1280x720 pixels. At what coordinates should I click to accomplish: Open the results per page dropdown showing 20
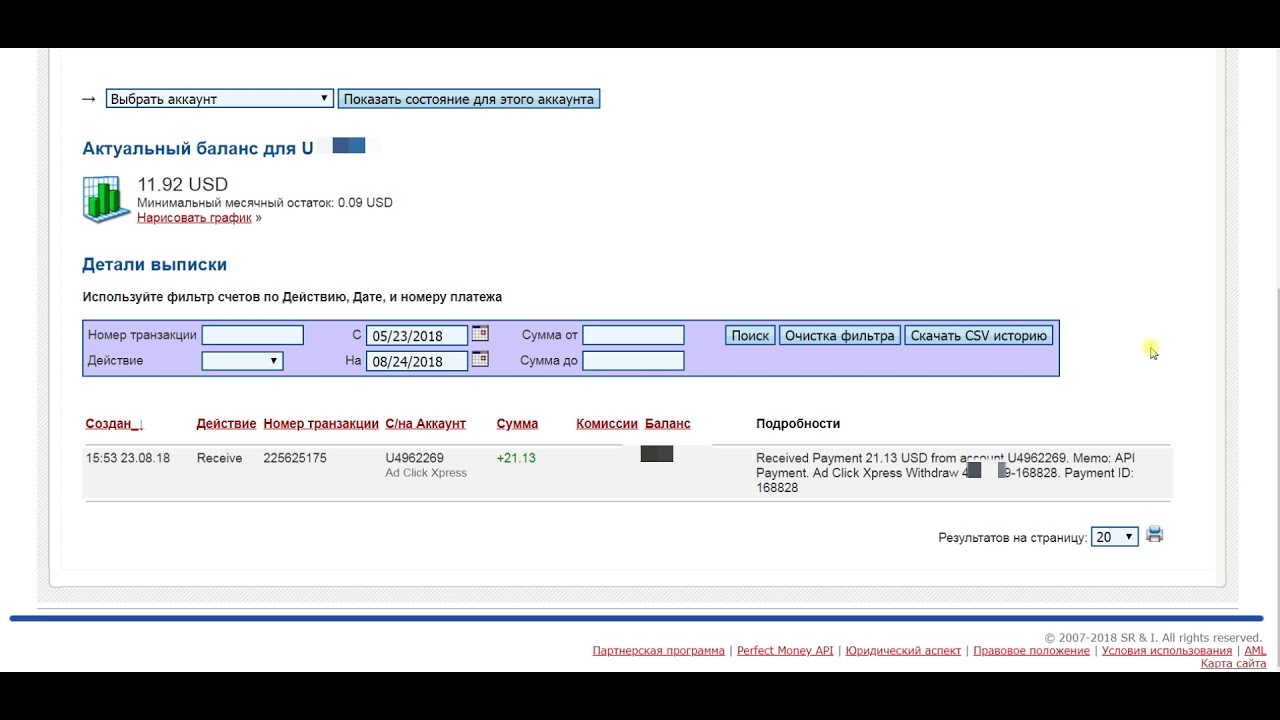1115,537
